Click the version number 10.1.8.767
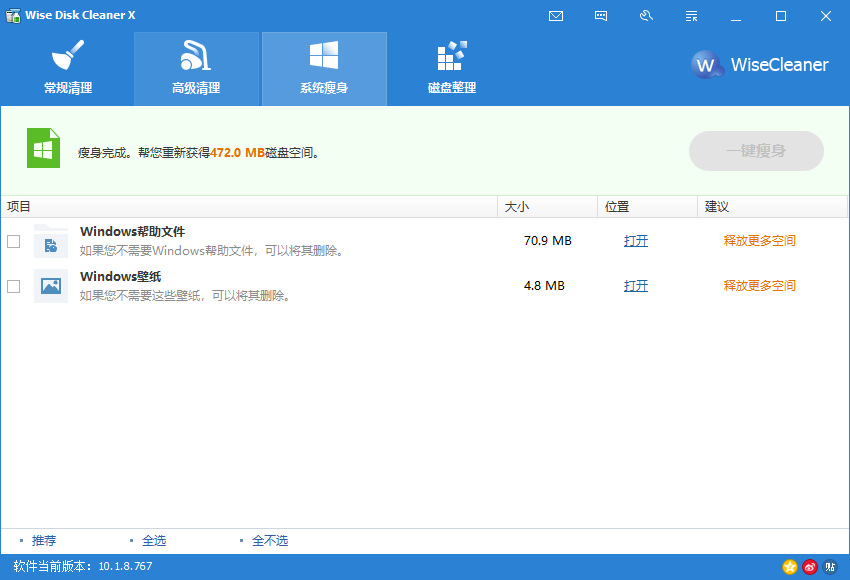 125,566
